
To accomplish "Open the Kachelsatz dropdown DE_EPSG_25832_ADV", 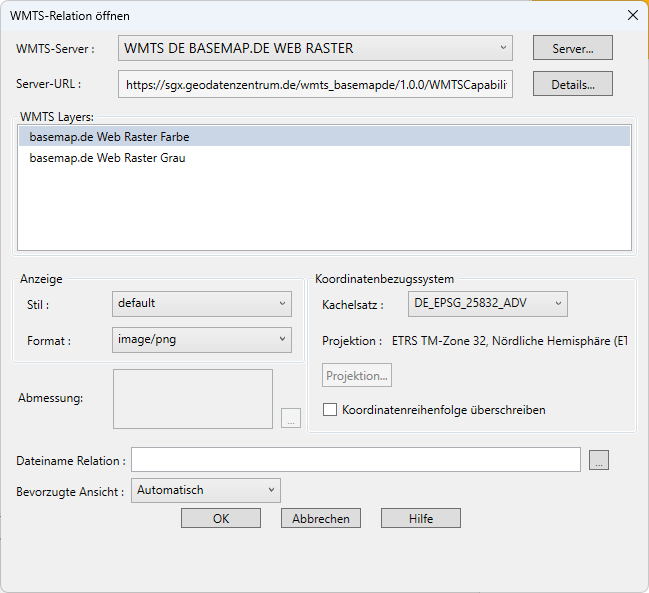I will pyautogui.click(x=488, y=304).
